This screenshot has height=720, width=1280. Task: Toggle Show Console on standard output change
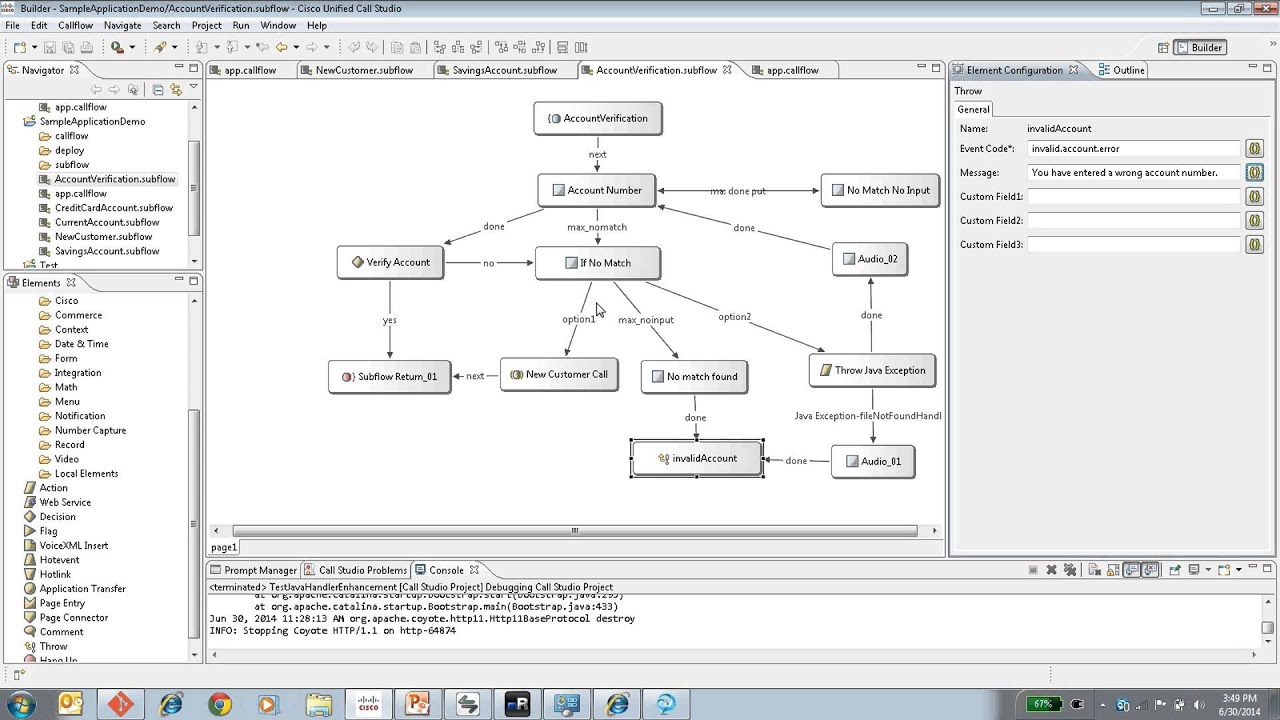[x=1131, y=570]
